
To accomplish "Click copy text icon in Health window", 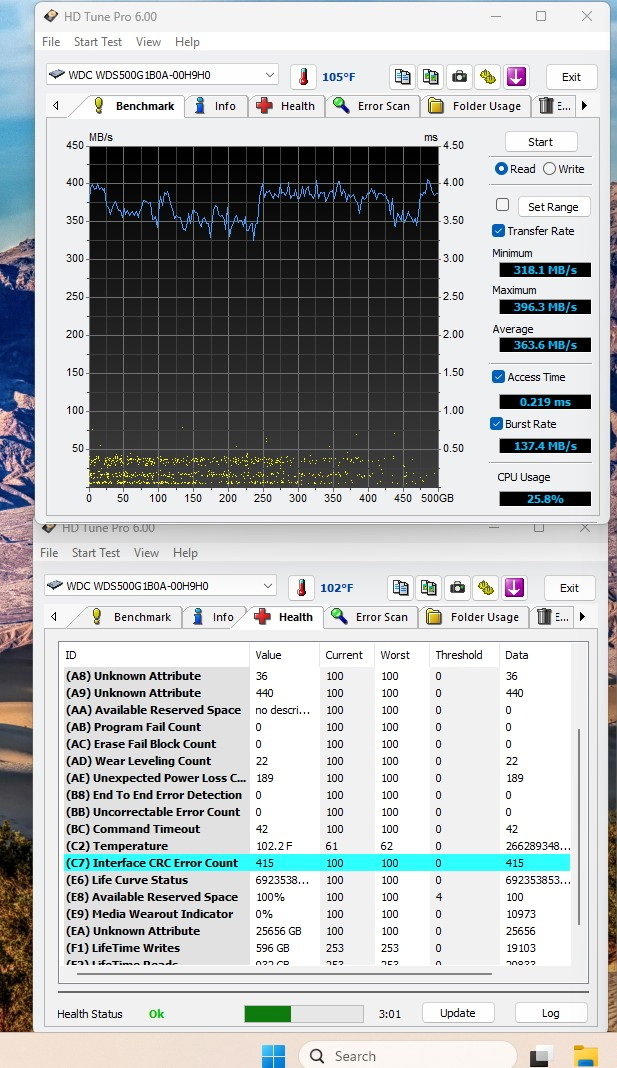I will click(x=402, y=588).
